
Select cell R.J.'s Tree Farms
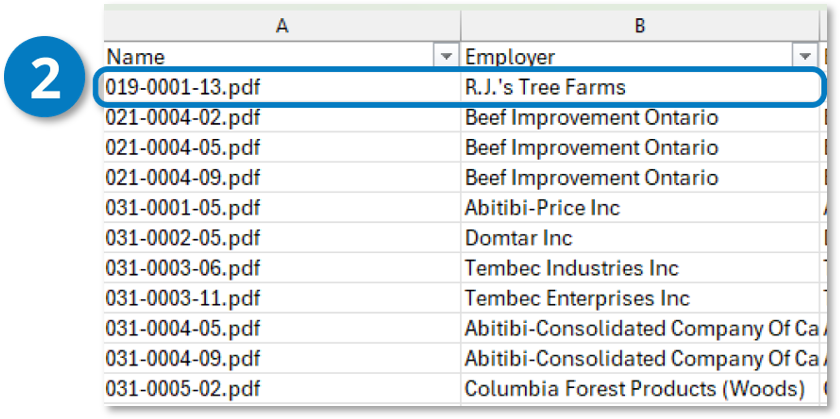tap(640, 87)
